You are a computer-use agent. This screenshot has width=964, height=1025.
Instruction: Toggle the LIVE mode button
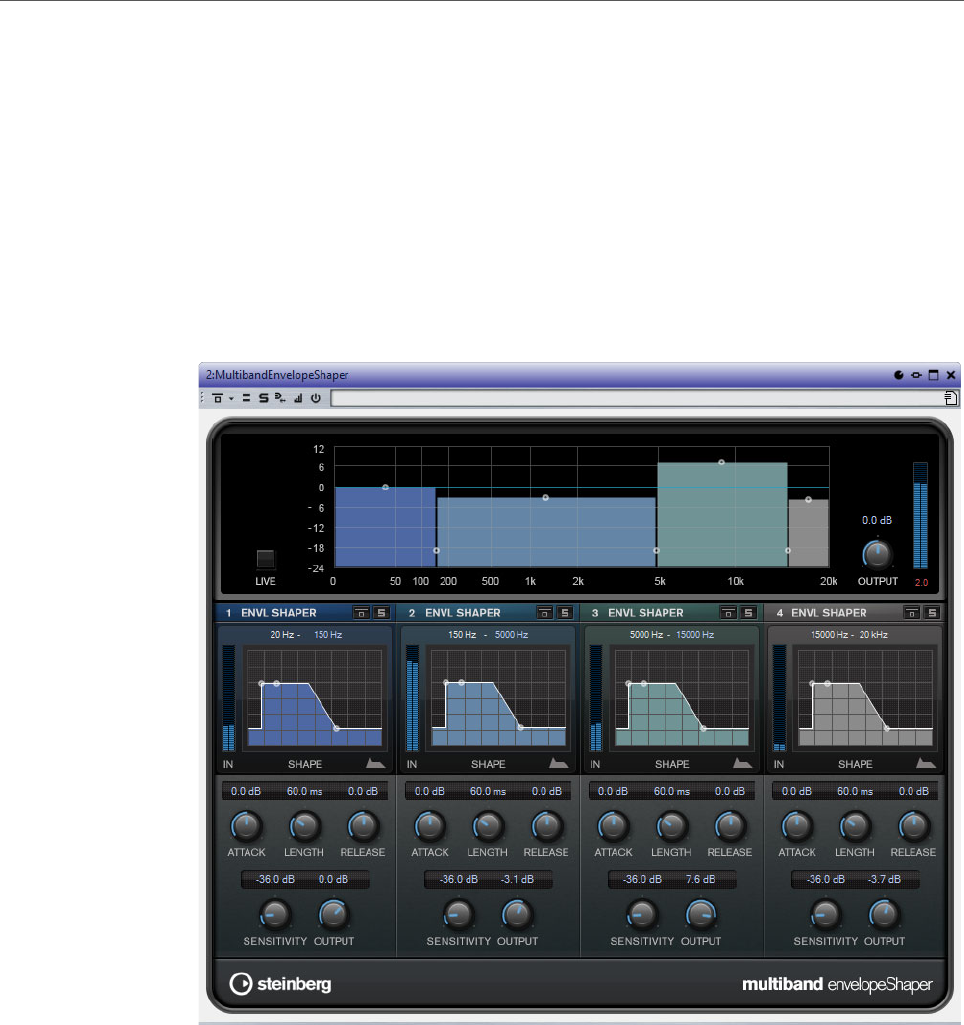[x=265, y=559]
